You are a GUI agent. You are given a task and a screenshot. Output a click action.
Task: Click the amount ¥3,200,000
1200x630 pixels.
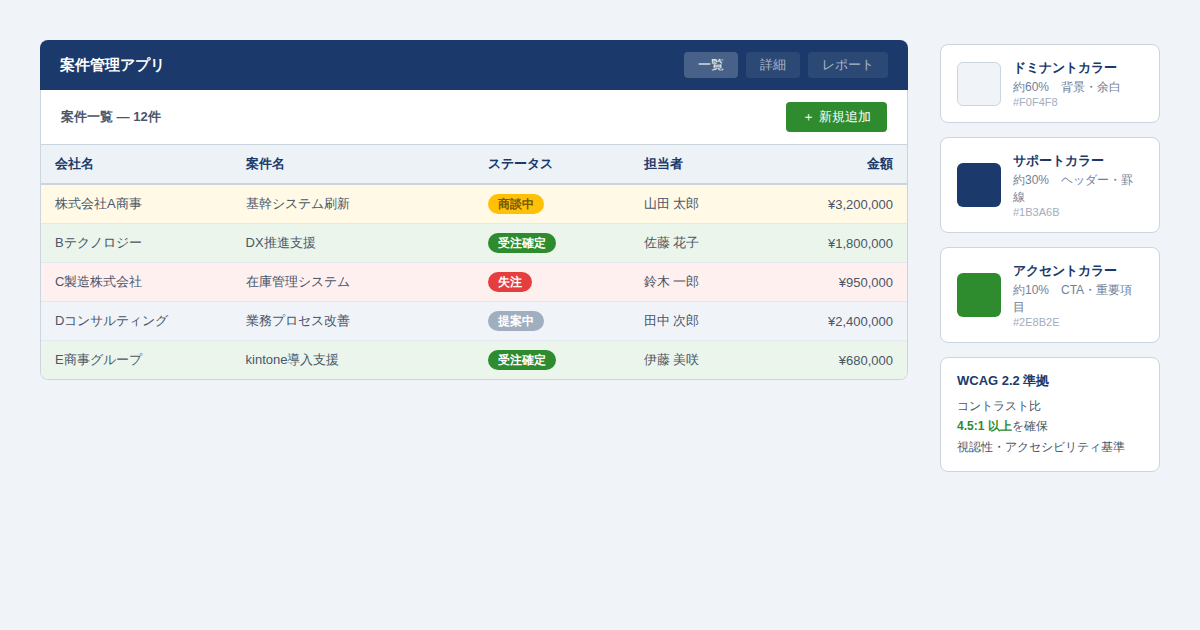click(860, 204)
